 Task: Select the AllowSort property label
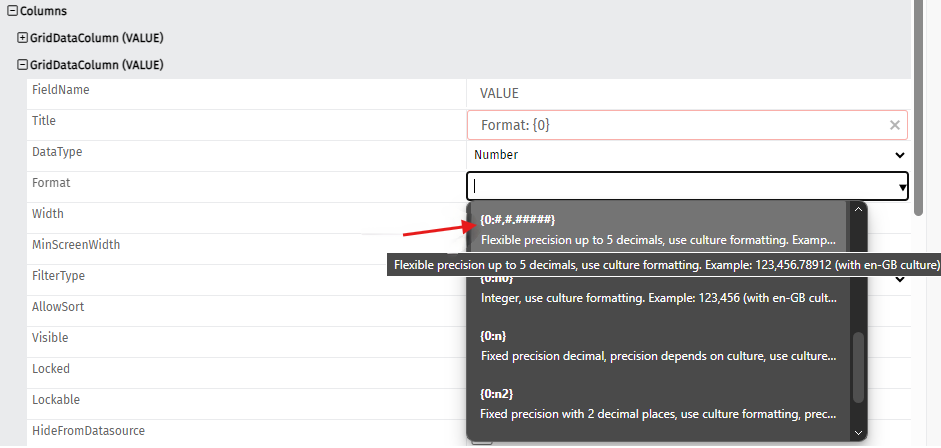(58, 307)
